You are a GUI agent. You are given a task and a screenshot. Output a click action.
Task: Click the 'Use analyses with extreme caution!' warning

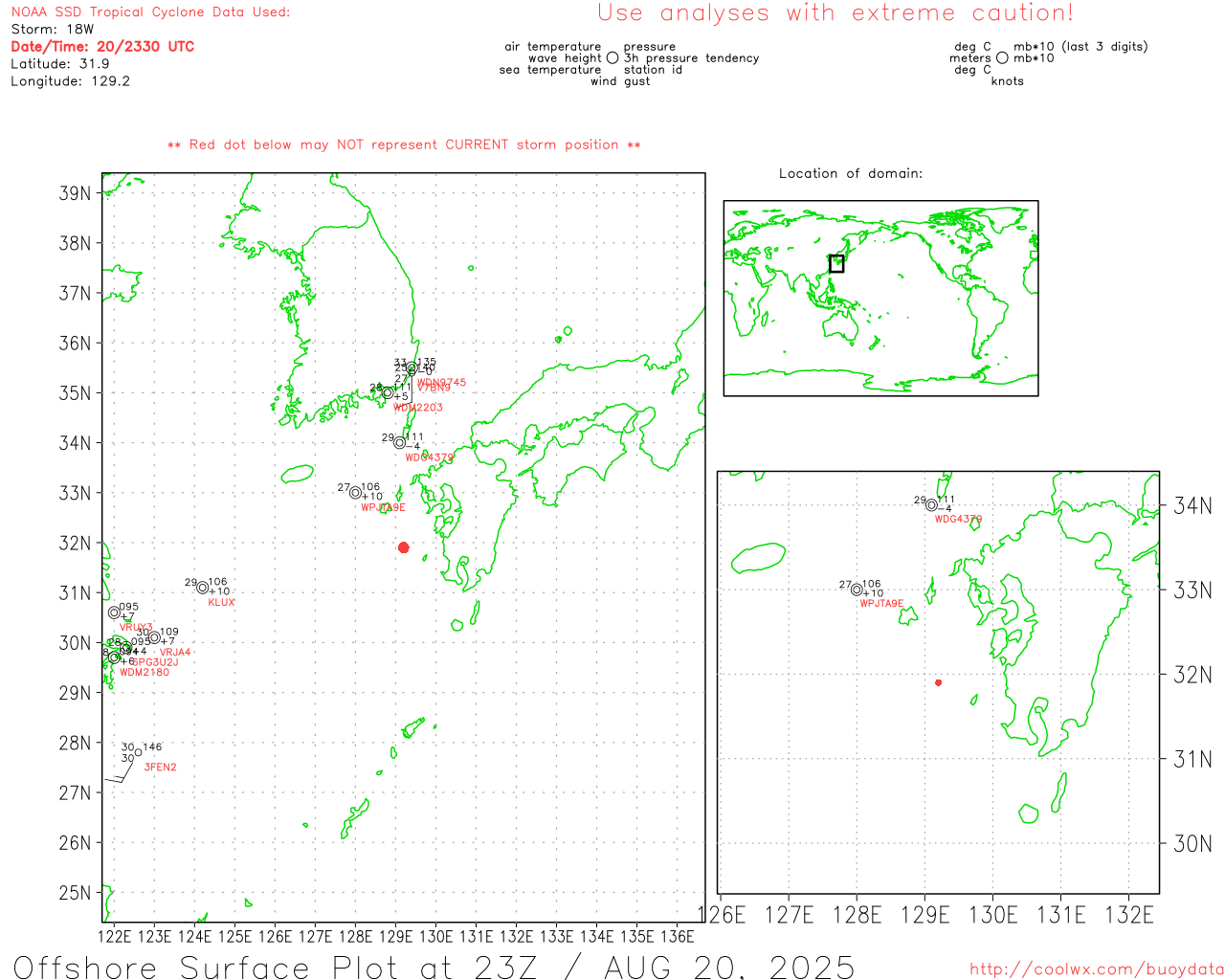[x=835, y=13]
